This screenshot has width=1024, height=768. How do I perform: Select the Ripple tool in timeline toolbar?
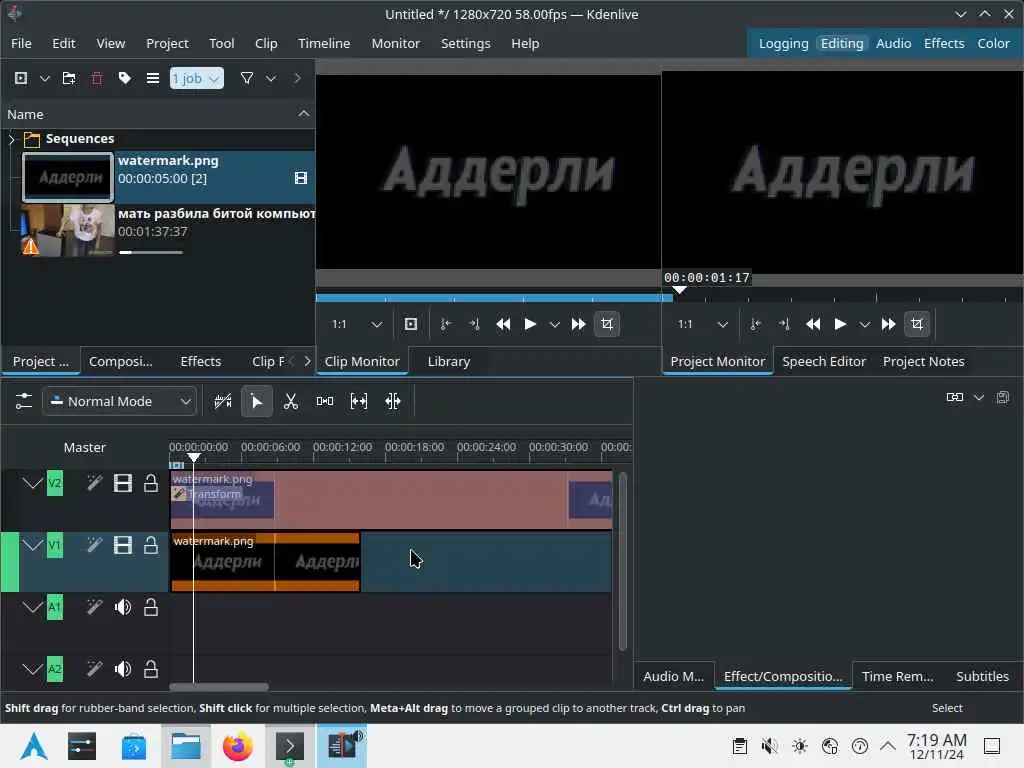pos(392,401)
